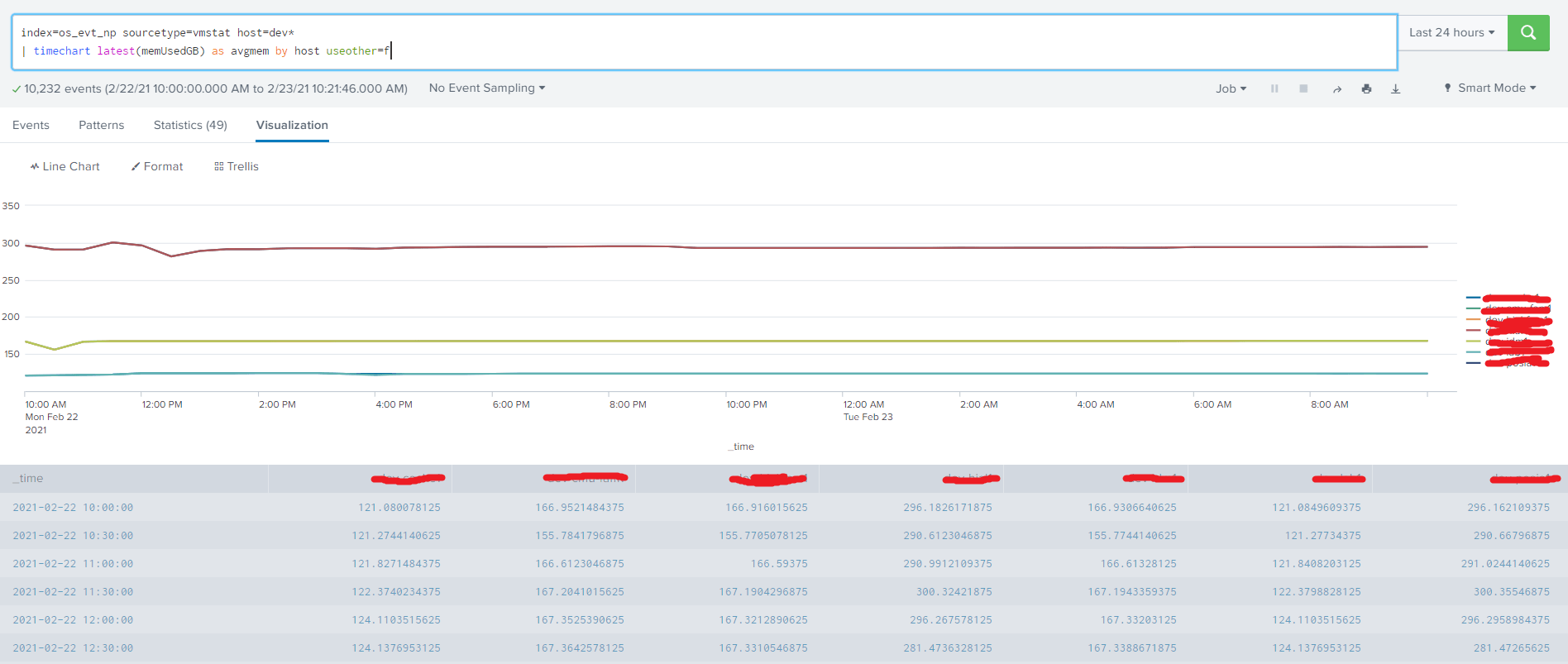Click the cell value 121.8271484375

(396, 564)
